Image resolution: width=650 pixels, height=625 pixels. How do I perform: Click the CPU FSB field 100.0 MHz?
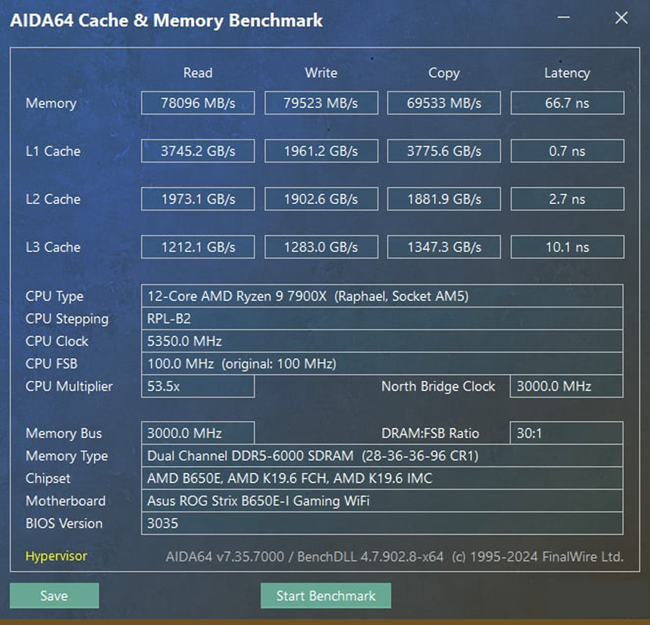(x=382, y=363)
